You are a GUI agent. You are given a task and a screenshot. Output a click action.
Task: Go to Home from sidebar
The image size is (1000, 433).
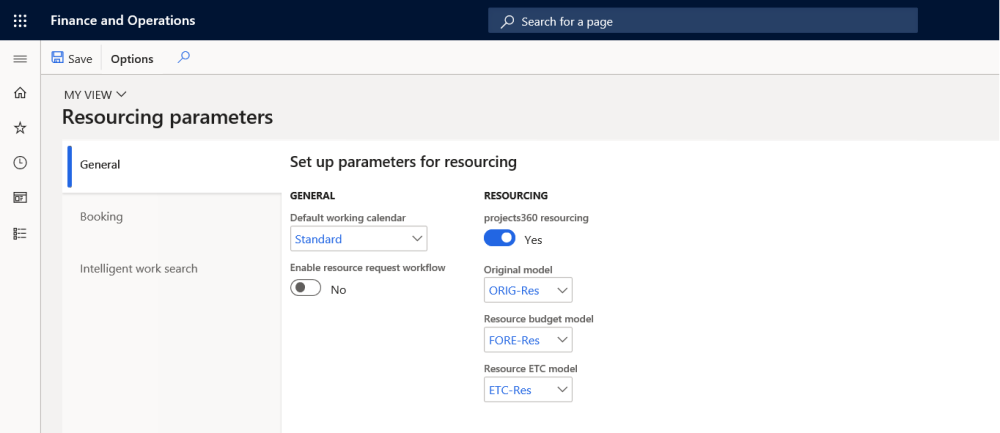pos(20,93)
